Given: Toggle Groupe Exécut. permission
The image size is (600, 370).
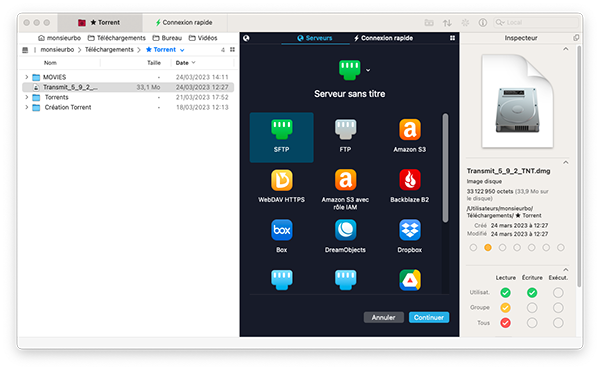Looking at the screenshot, I should point(558,308).
